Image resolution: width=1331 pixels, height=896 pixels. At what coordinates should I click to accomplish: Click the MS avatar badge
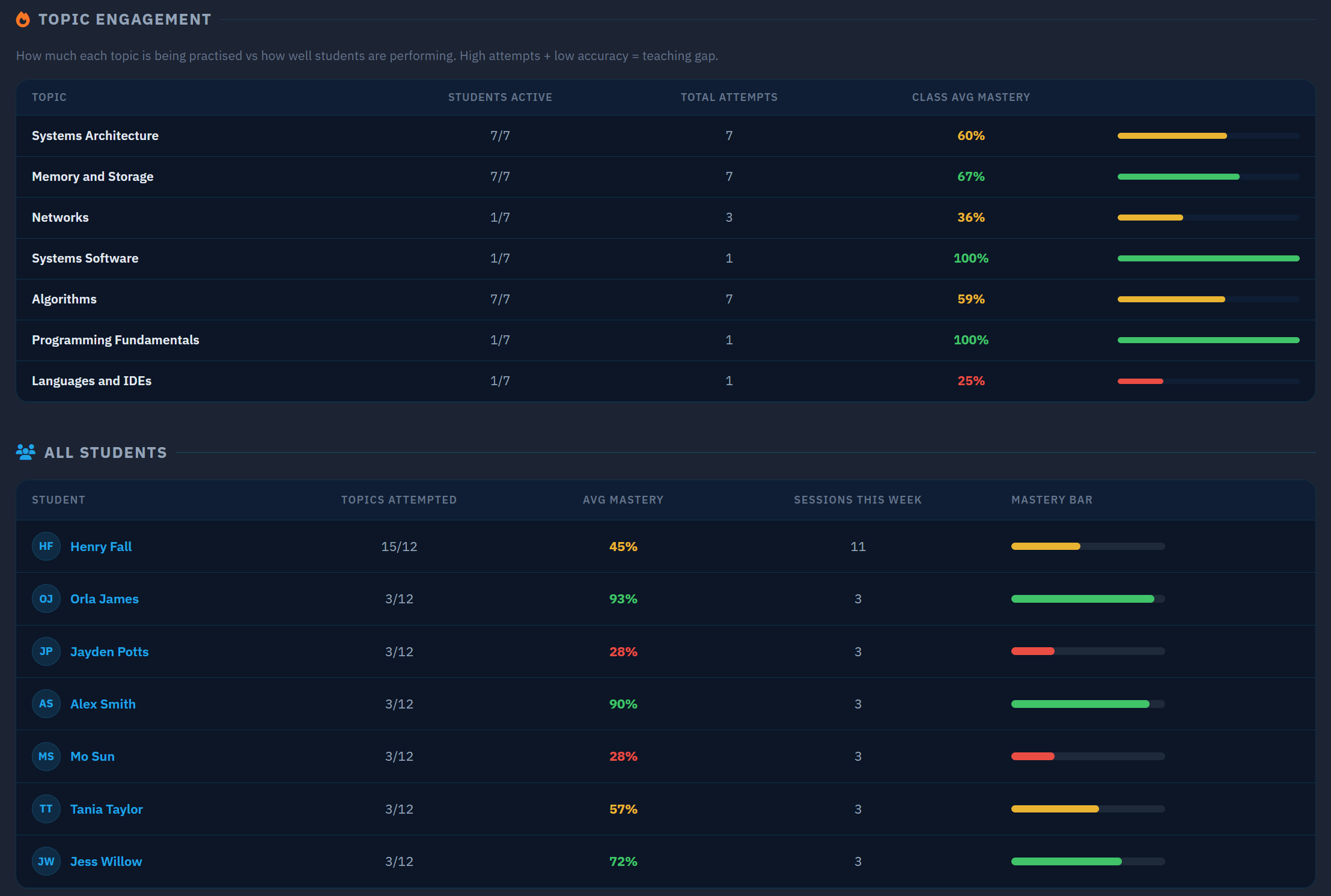(x=46, y=756)
